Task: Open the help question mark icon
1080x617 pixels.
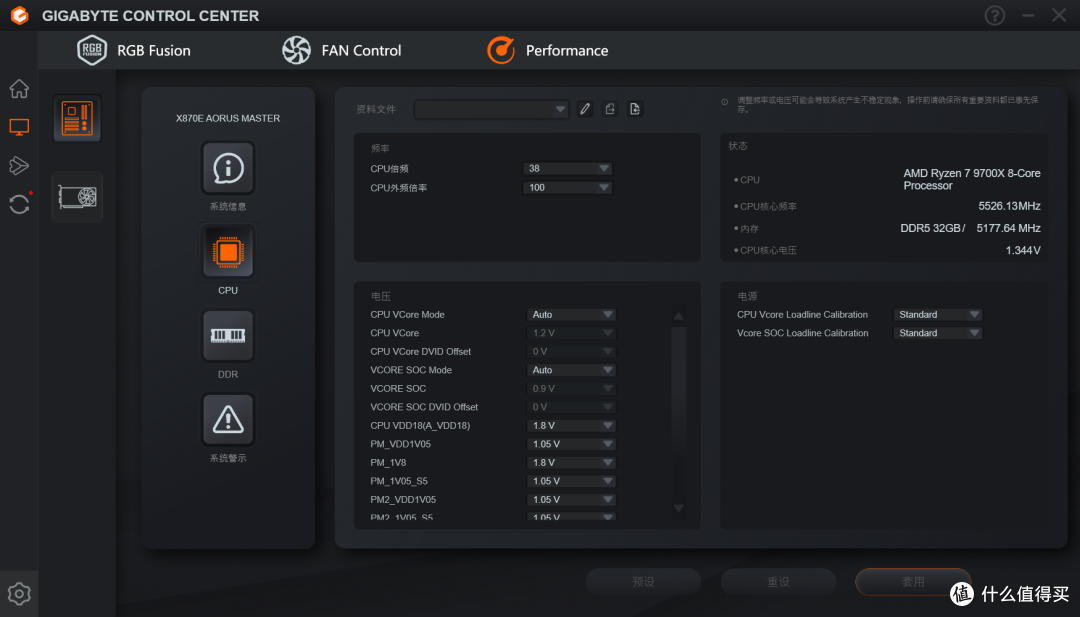Action: click(x=995, y=15)
